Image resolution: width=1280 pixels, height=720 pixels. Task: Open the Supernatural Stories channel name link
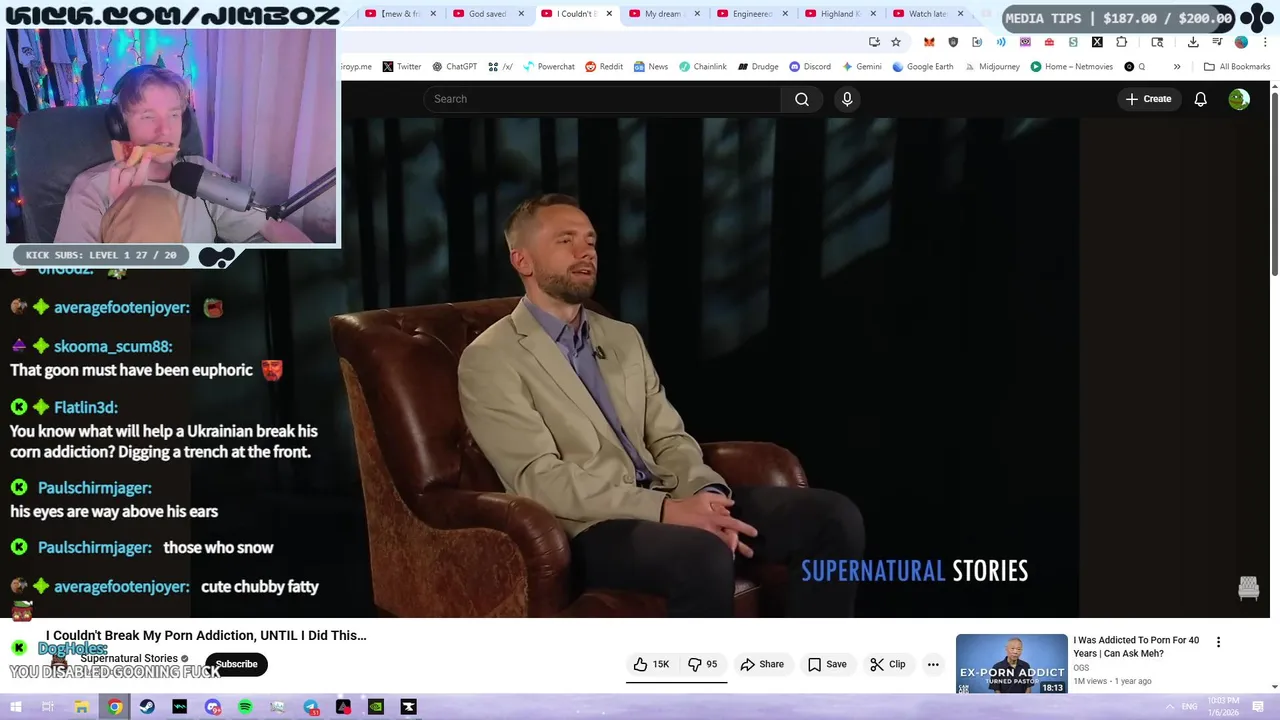click(129, 658)
